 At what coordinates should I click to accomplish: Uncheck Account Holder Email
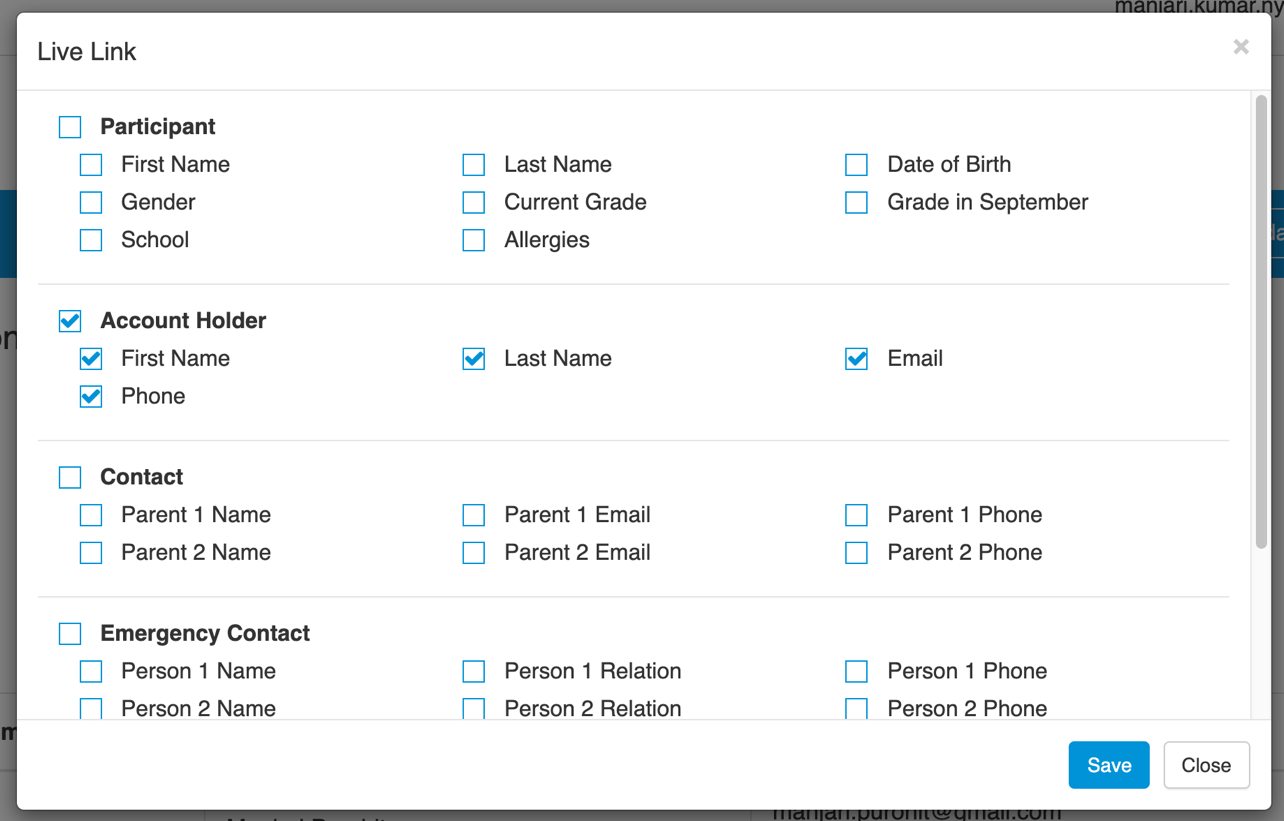click(857, 359)
